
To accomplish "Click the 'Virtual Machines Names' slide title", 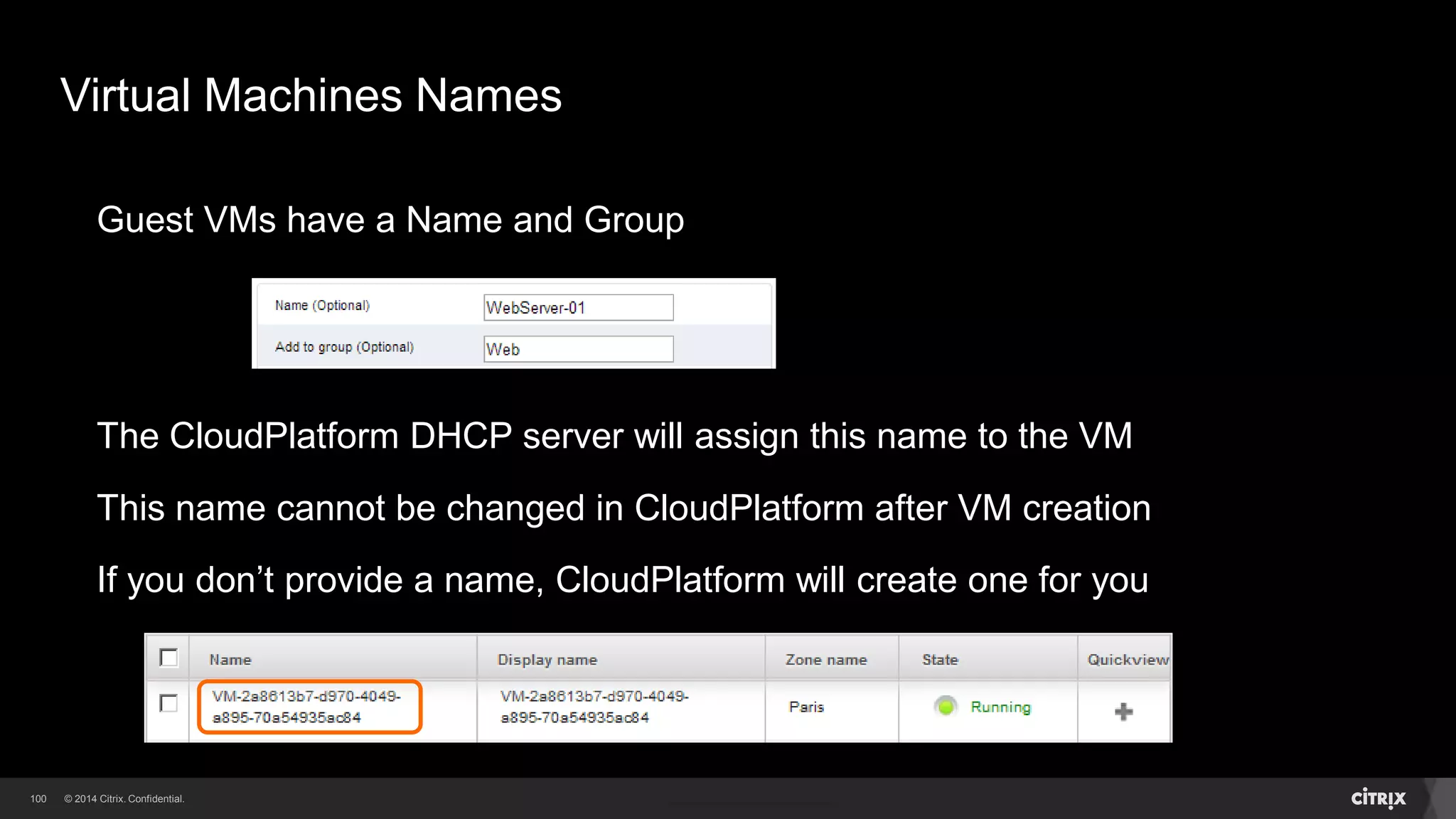I will tap(311, 95).
